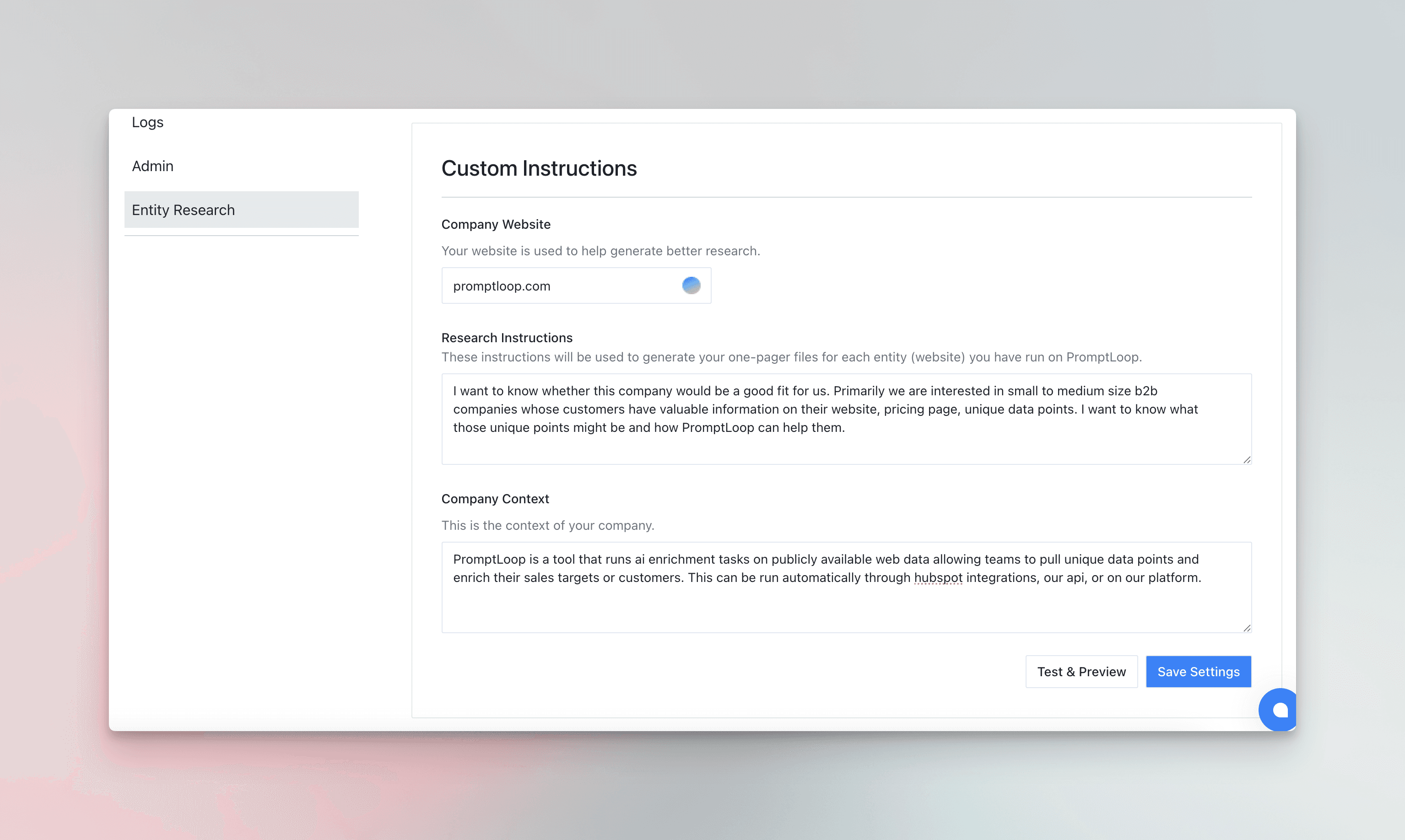Click 'This is the context' helper text
The height and width of the screenshot is (840, 1405).
coord(547,525)
